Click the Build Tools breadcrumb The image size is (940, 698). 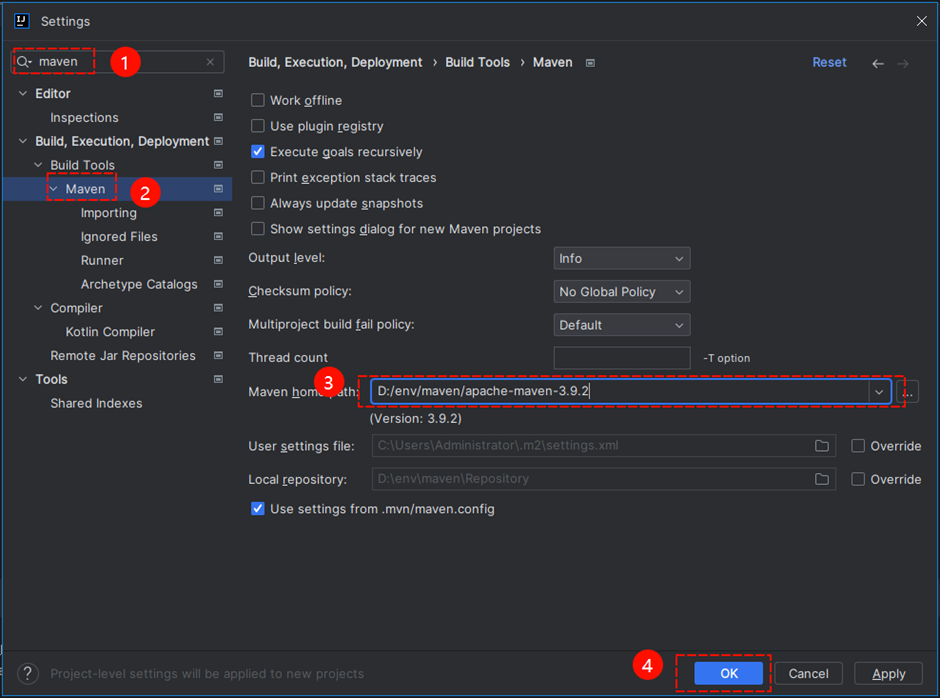(477, 62)
